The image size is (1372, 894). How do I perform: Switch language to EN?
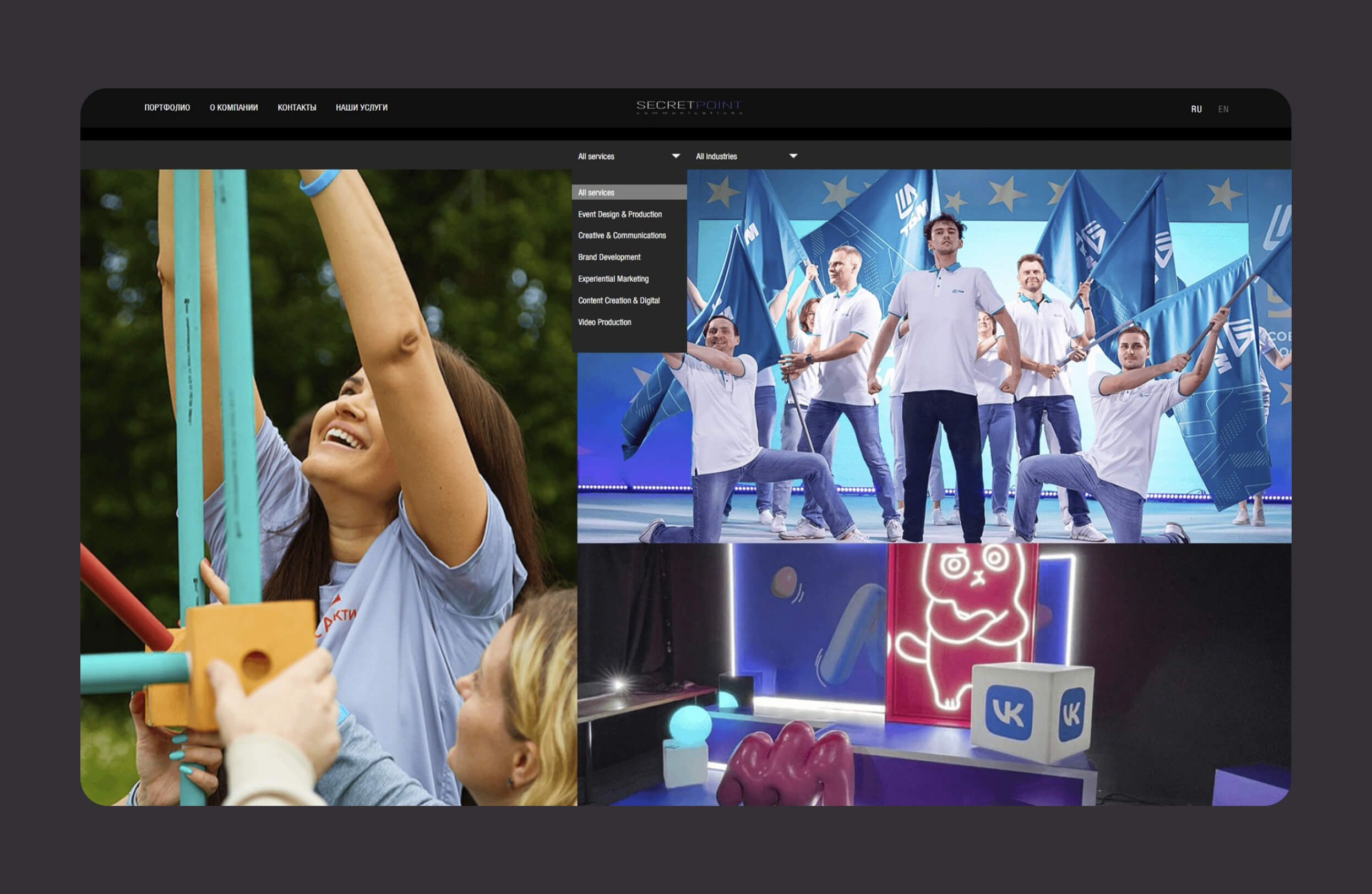coord(1223,109)
